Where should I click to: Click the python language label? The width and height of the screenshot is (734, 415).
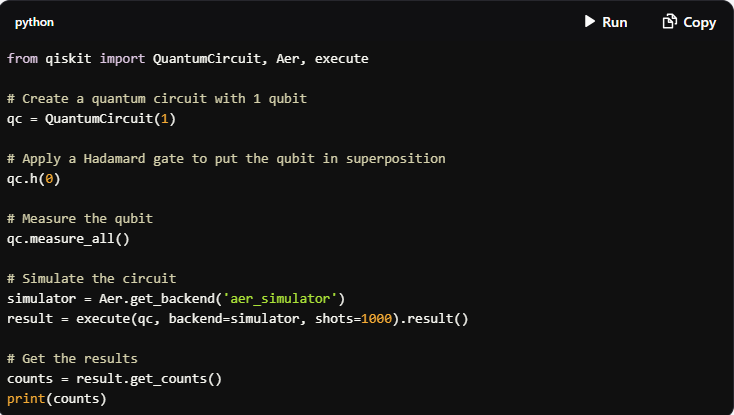click(34, 22)
